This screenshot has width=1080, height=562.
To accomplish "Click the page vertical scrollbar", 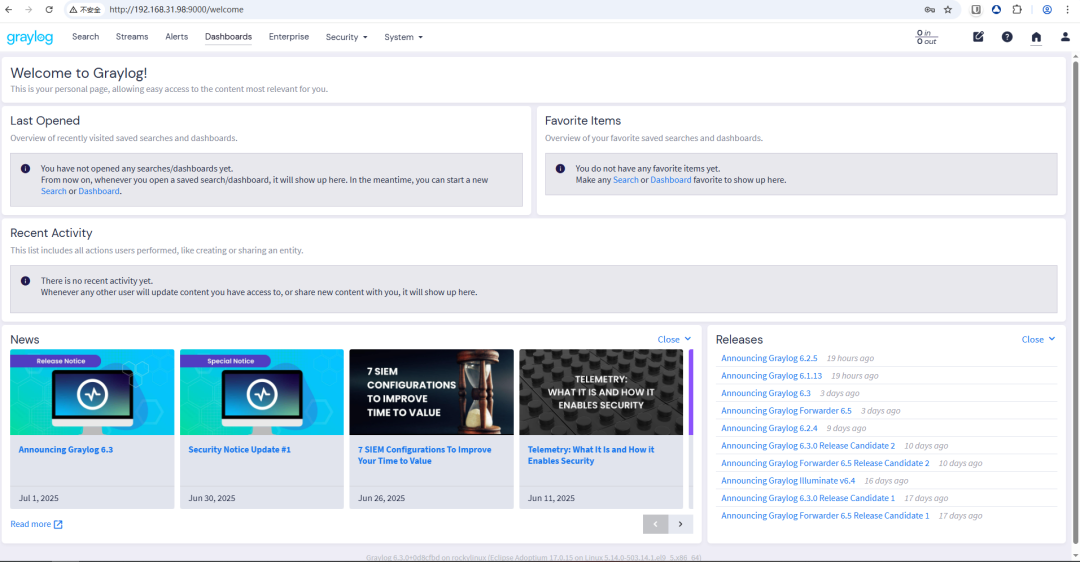I will click(1075, 303).
